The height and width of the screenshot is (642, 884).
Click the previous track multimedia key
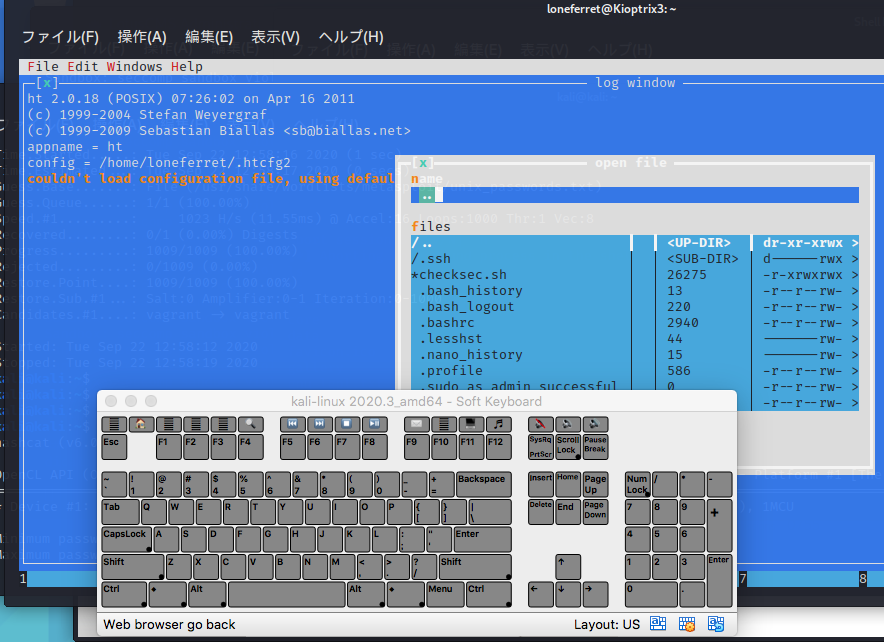[292, 424]
